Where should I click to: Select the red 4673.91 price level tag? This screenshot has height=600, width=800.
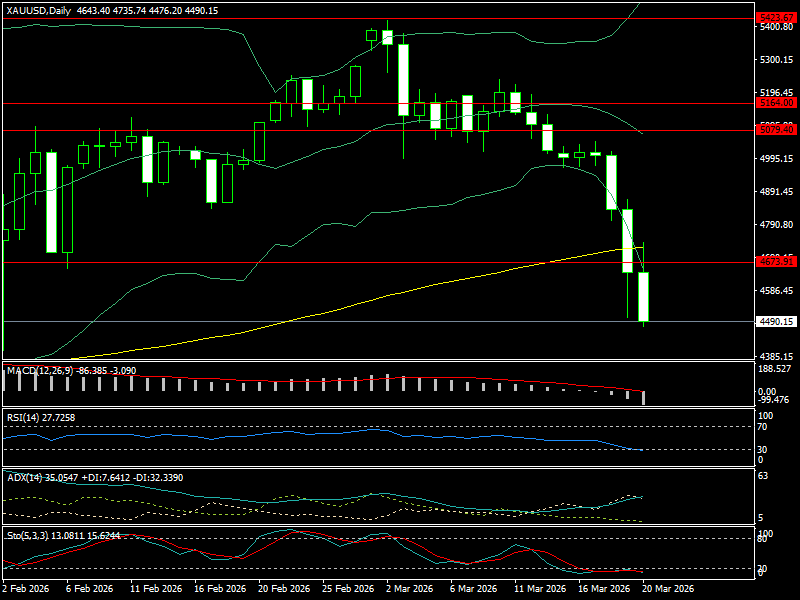click(776, 262)
